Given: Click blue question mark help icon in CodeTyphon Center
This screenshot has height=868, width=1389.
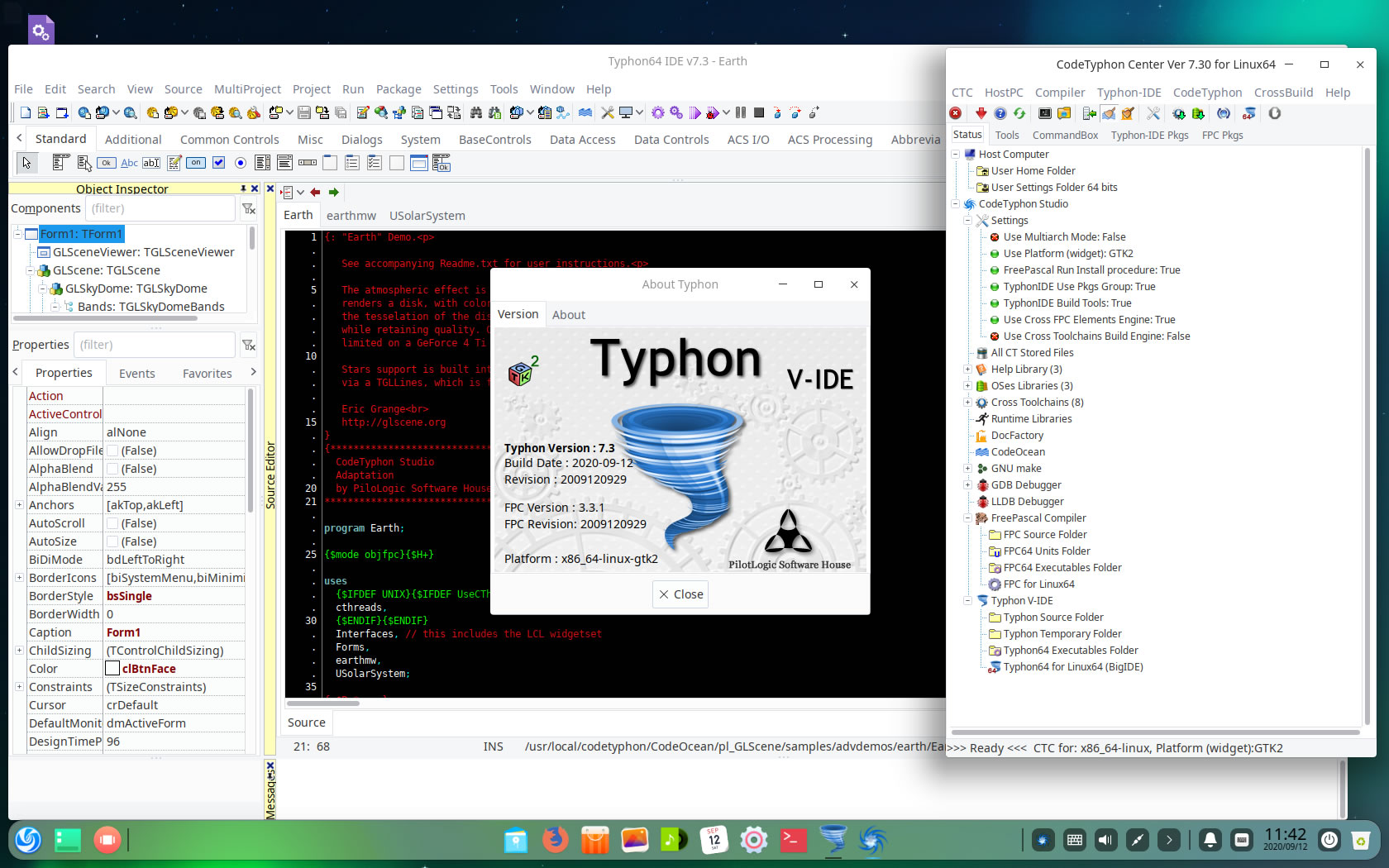Looking at the screenshot, I should click(x=1000, y=113).
